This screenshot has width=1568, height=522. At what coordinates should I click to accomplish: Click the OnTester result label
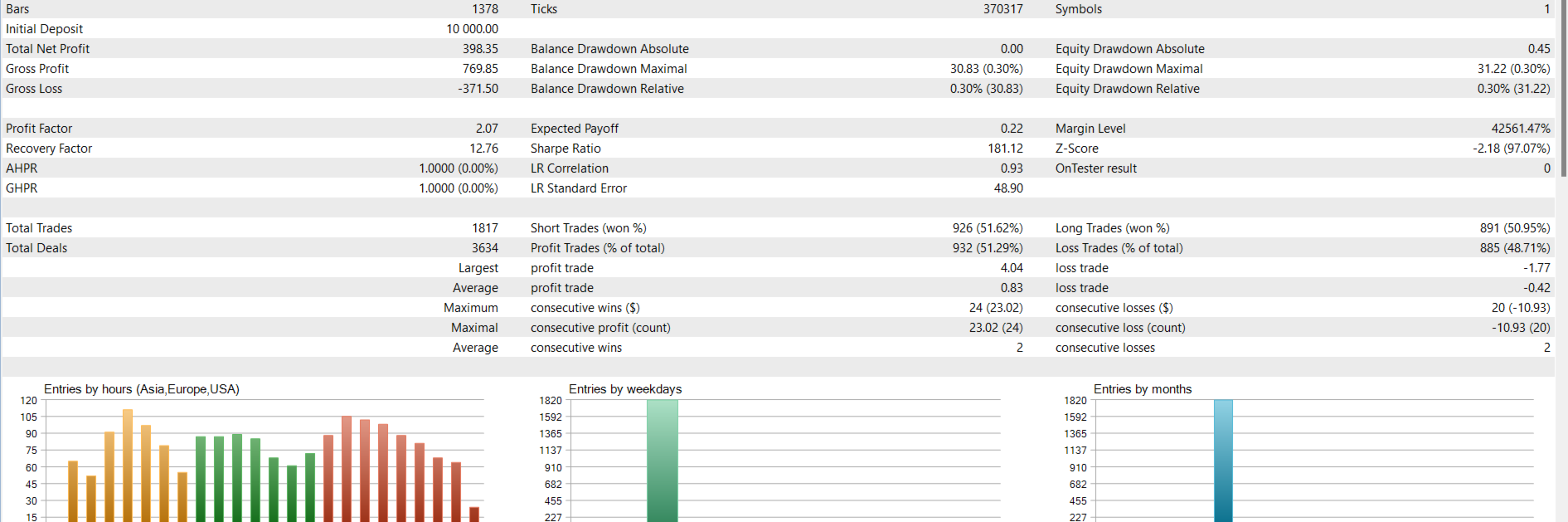1095,168
